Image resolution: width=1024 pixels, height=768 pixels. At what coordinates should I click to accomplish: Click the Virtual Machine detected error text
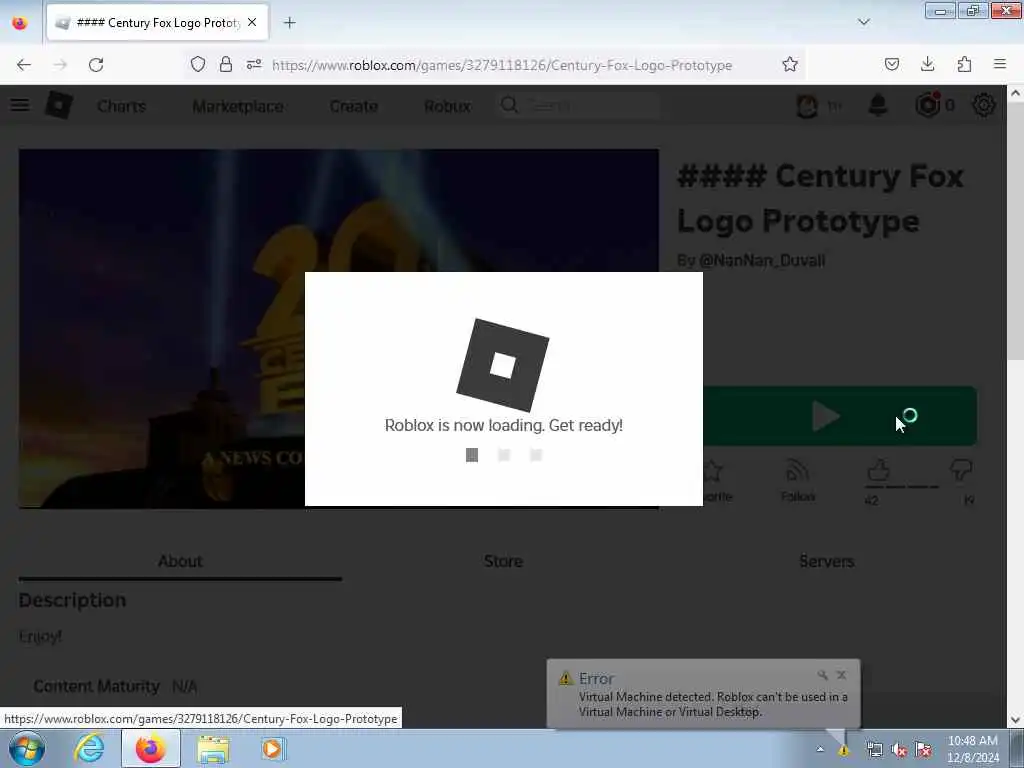tap(713, 705)
